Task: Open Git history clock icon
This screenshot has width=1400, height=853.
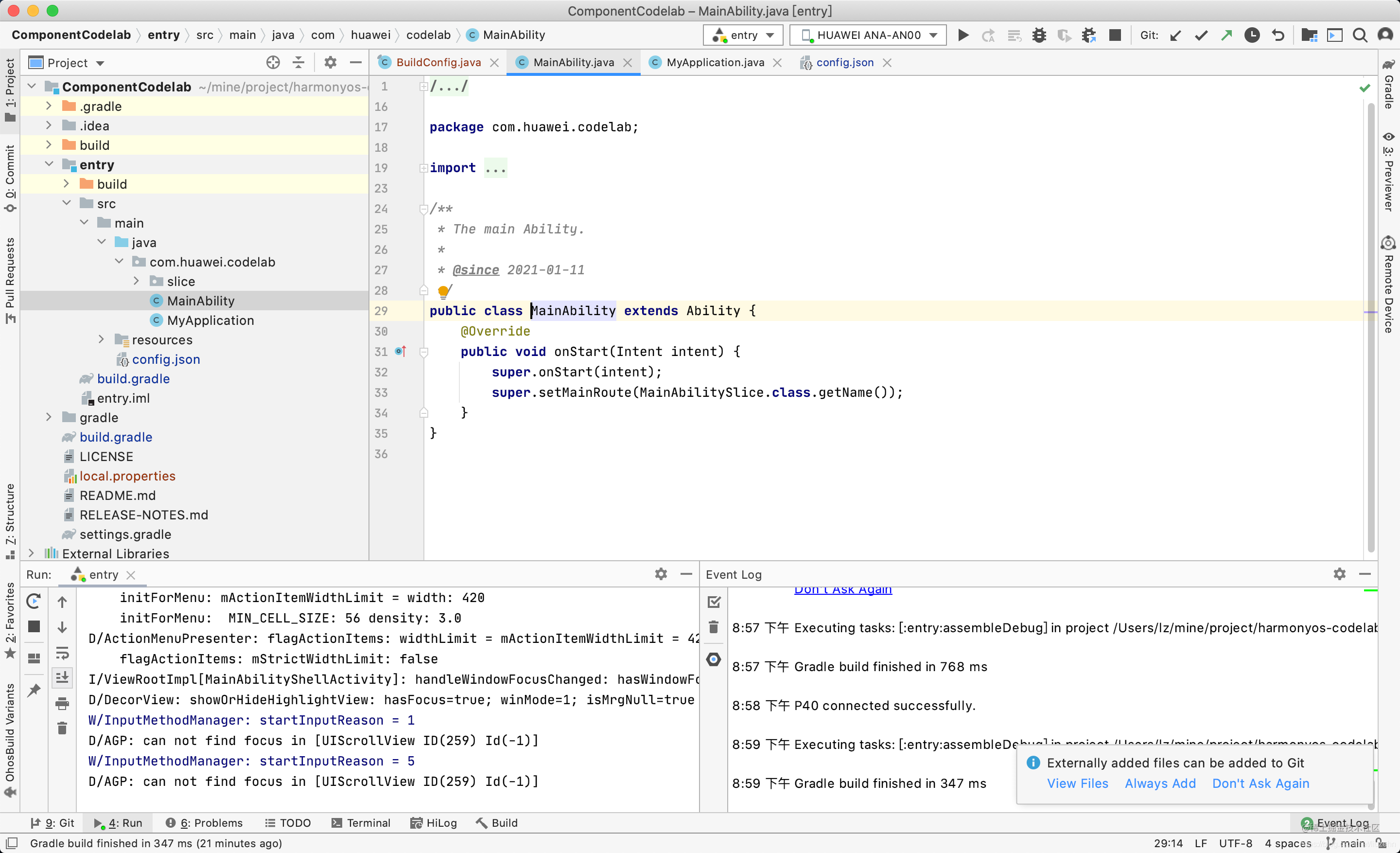Action: click(1252, 35)
